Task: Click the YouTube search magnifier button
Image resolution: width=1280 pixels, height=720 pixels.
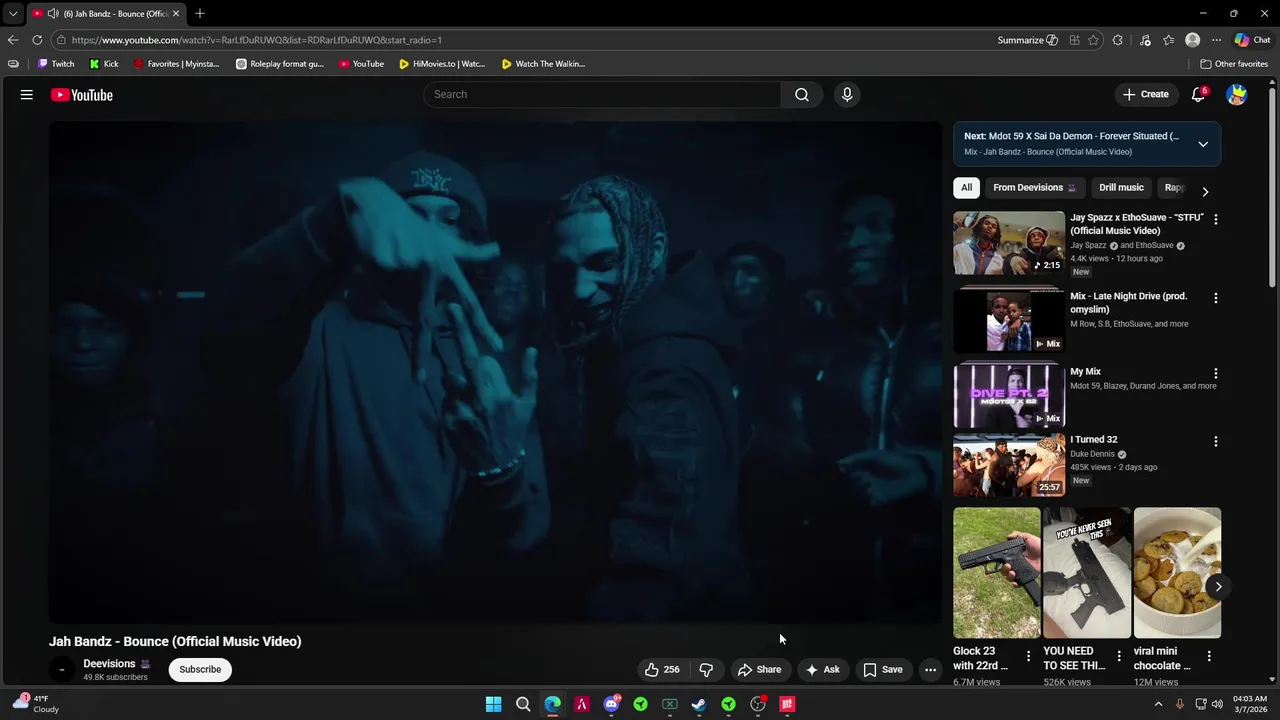Action: point(802,94)
